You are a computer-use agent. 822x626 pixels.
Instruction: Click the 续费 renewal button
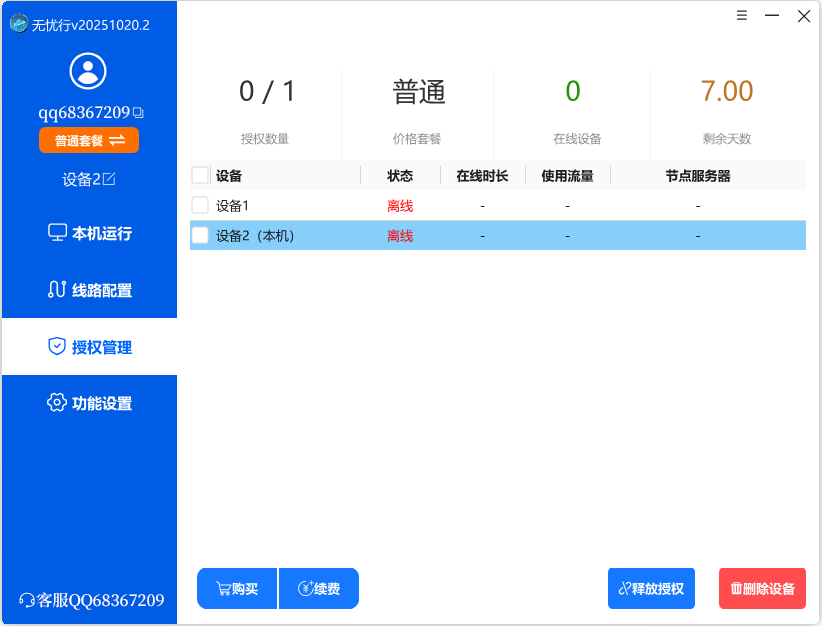[318, 588]
